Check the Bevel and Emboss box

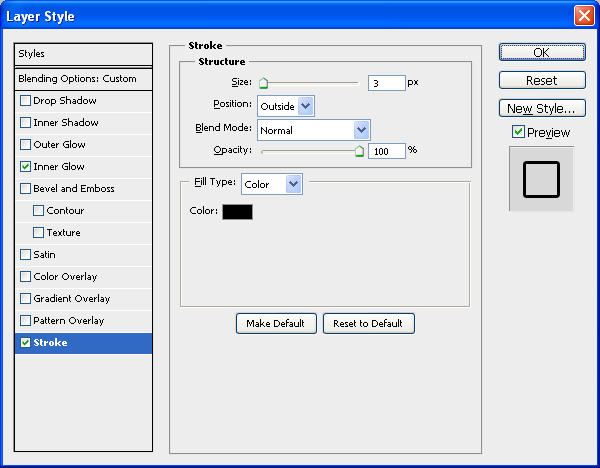(25, 189)
